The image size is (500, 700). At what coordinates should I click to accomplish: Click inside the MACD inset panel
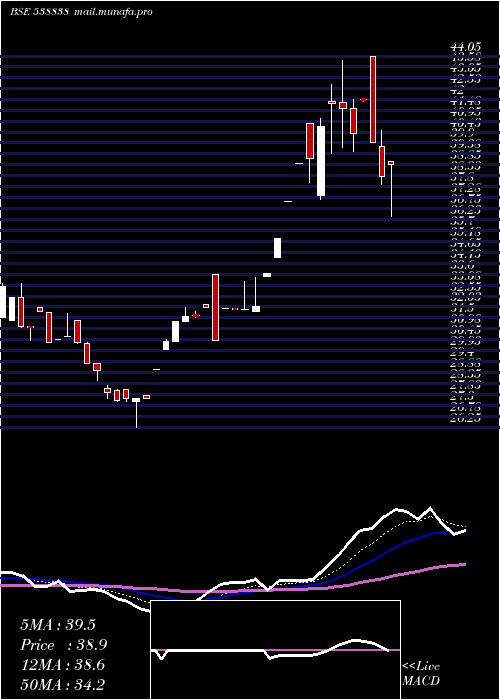(x=275, y=650)
